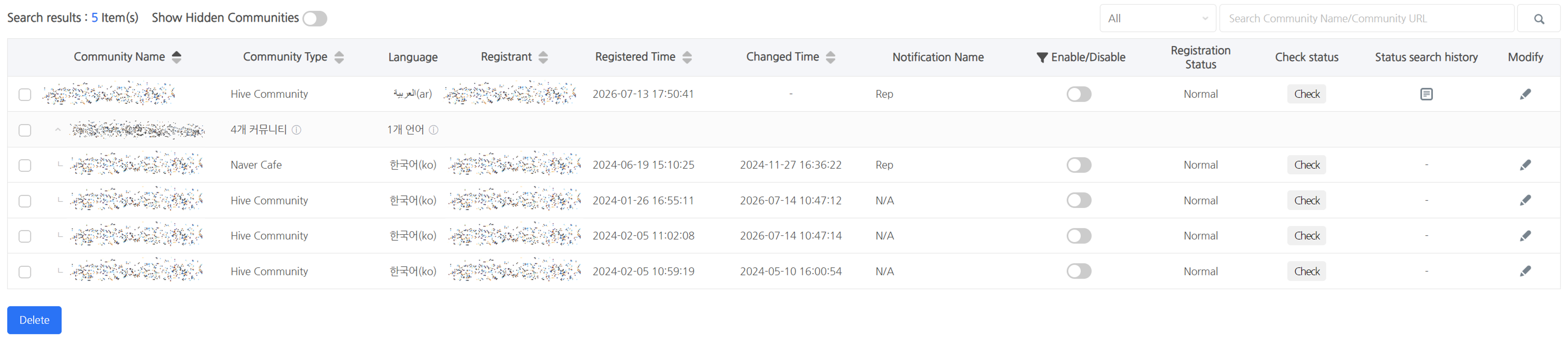
Task: Sort by Community Name arrows
Action: [x=176, y=57]
